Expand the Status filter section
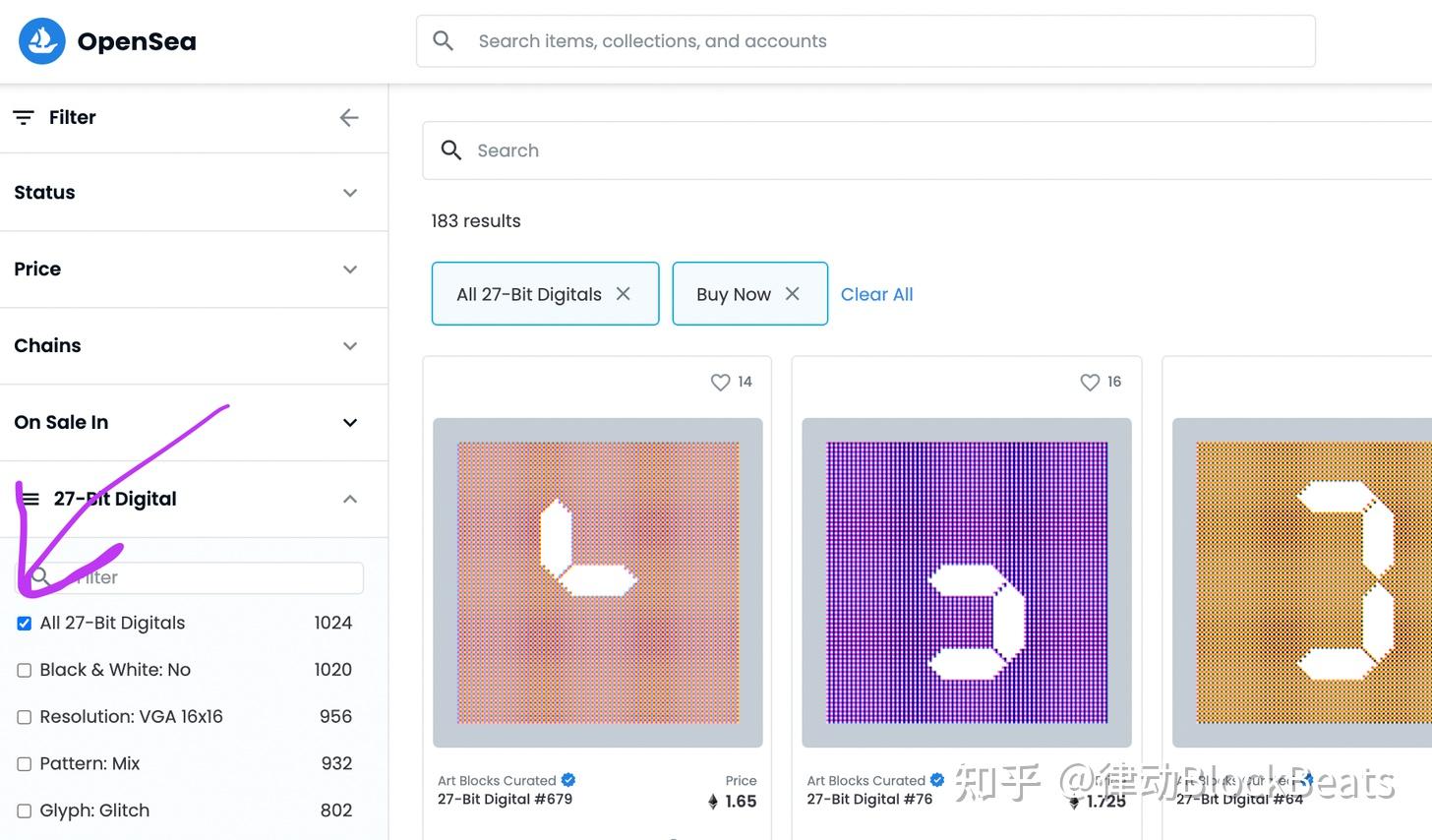This screenshot has width=1432, height=840. click(349, 193)
